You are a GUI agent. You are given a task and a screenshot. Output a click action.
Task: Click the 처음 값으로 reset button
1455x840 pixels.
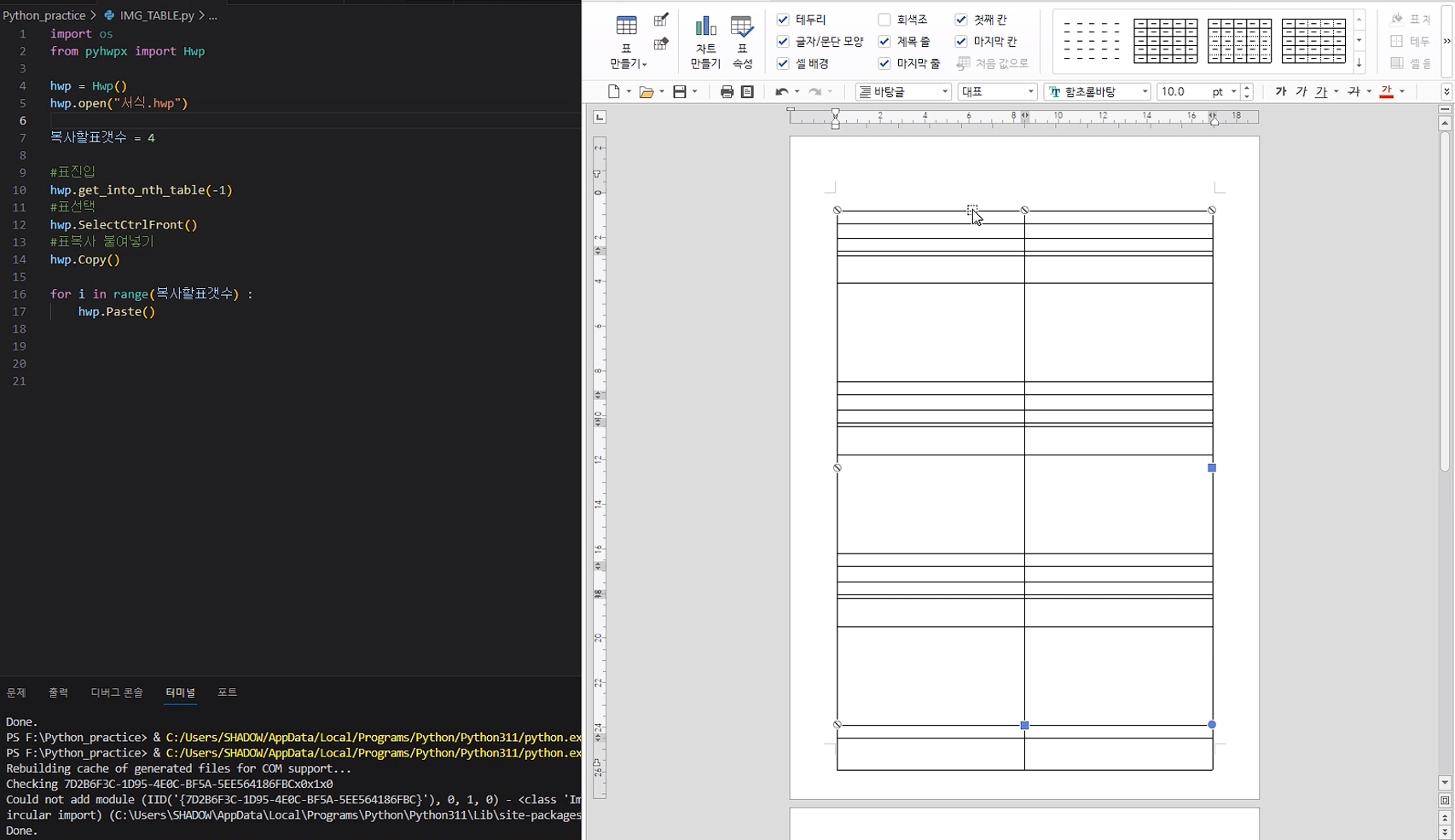pyautogui.click(x=993, y=64)
